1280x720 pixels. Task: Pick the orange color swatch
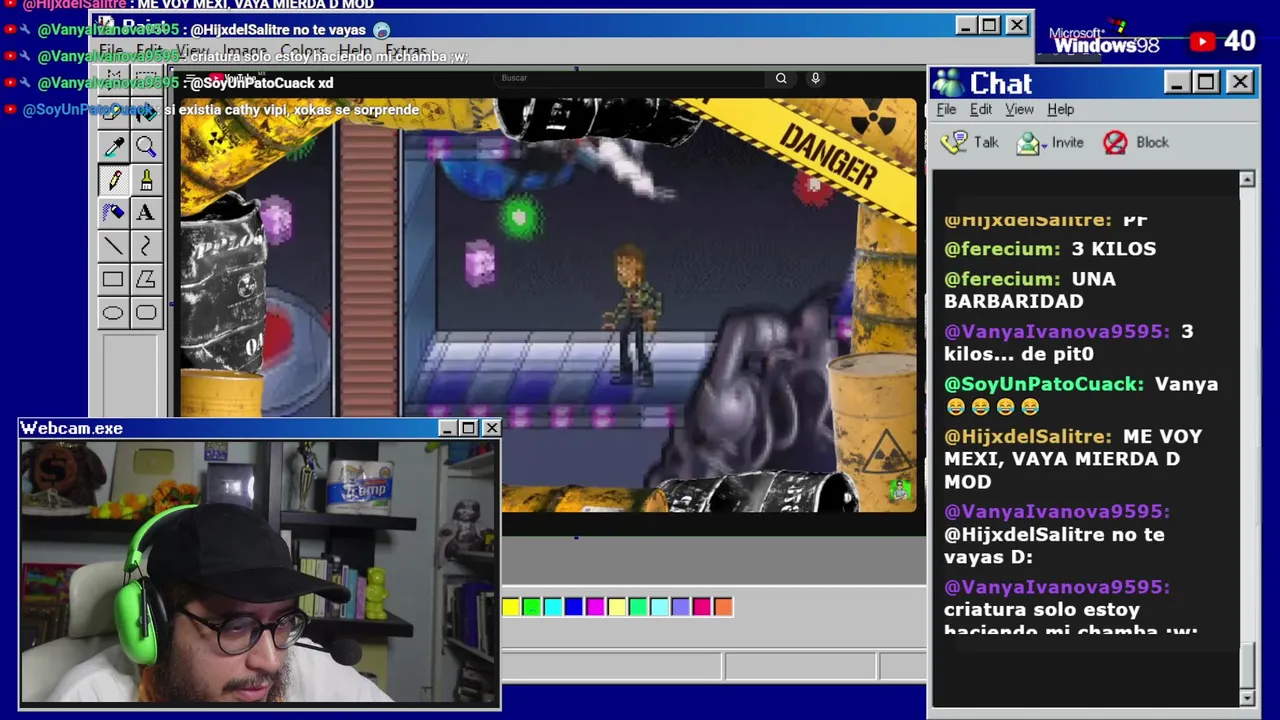723,607
